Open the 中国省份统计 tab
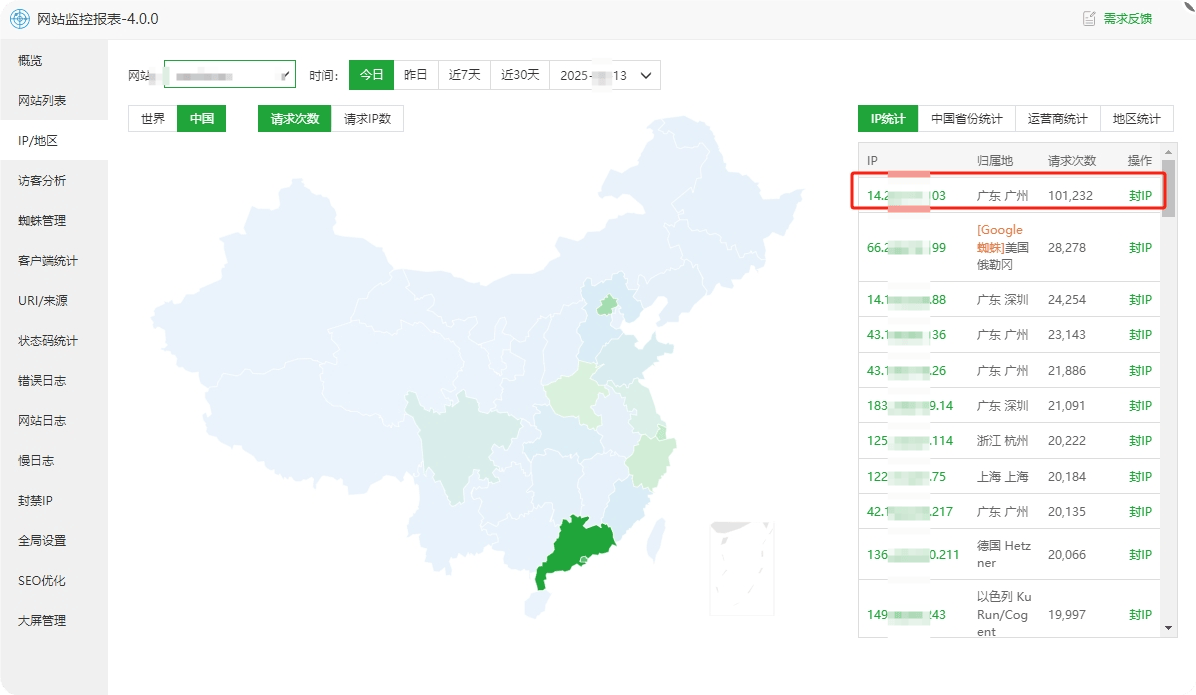 pos(966,119)
